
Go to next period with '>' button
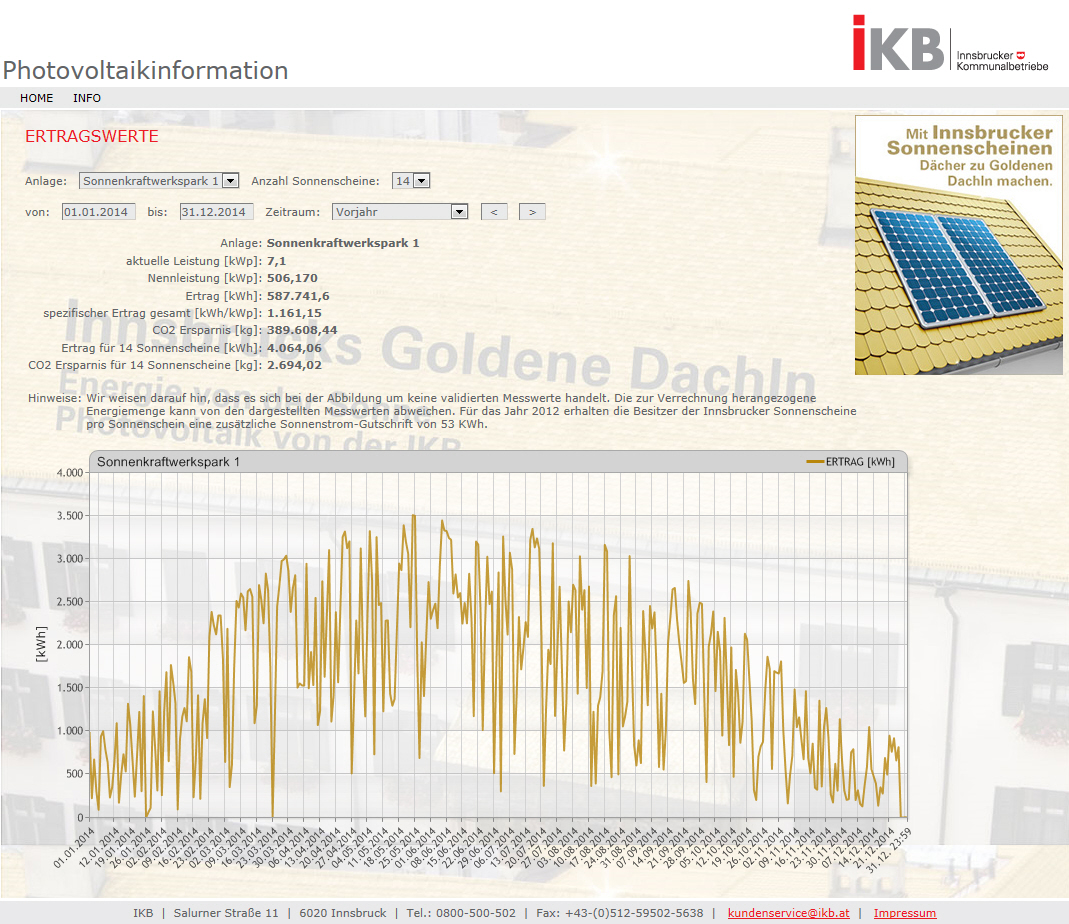click(x=532, y=212)
